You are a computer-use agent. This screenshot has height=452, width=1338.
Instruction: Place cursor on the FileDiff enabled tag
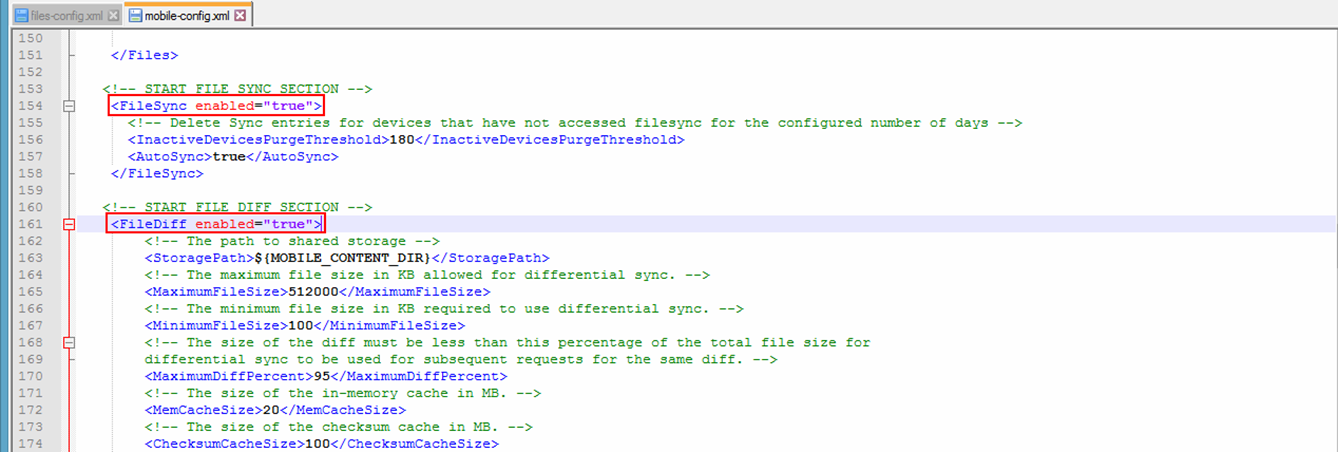(215, 224)
